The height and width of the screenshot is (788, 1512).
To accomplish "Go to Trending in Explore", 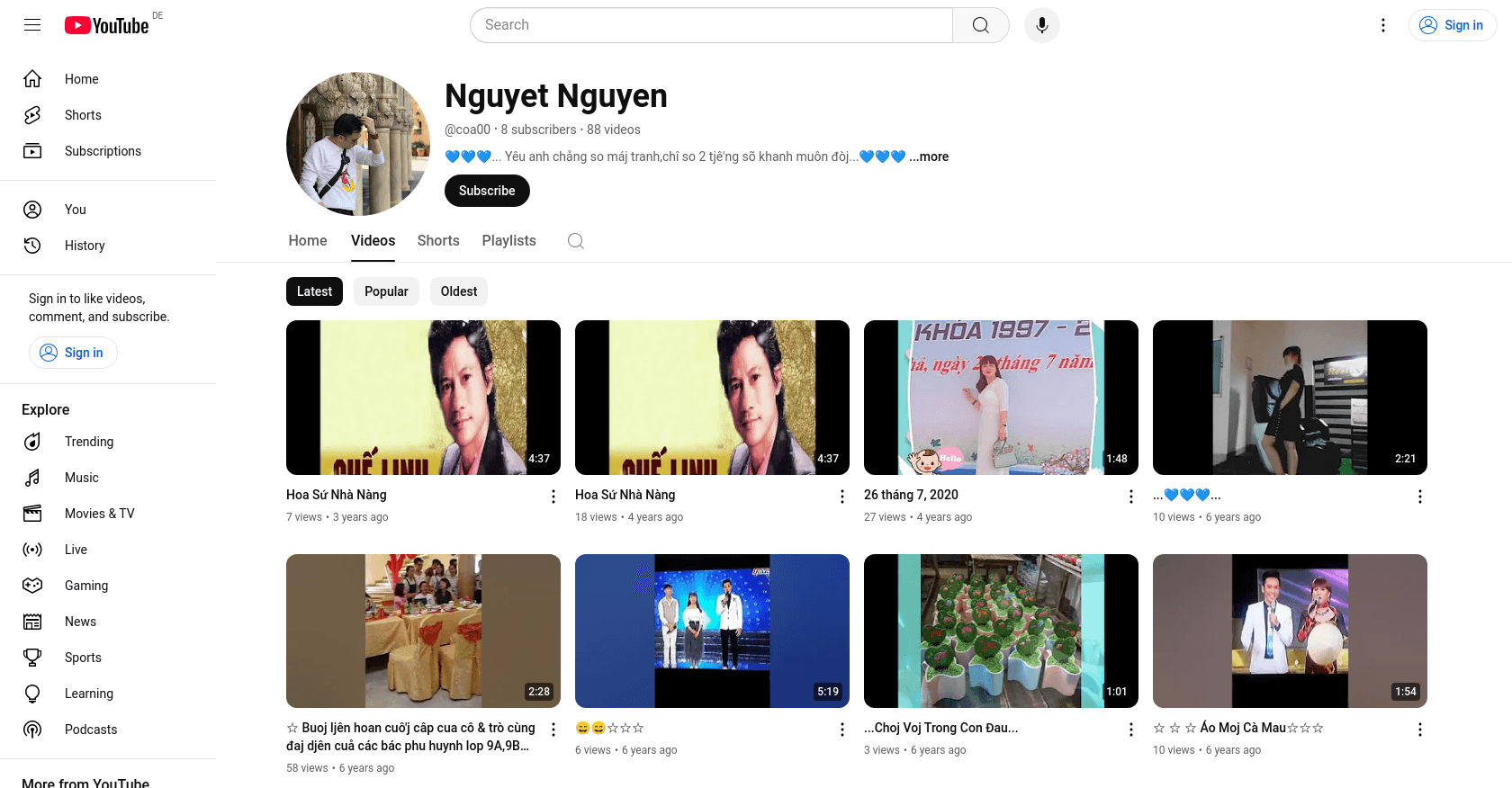I will point(88,442).
